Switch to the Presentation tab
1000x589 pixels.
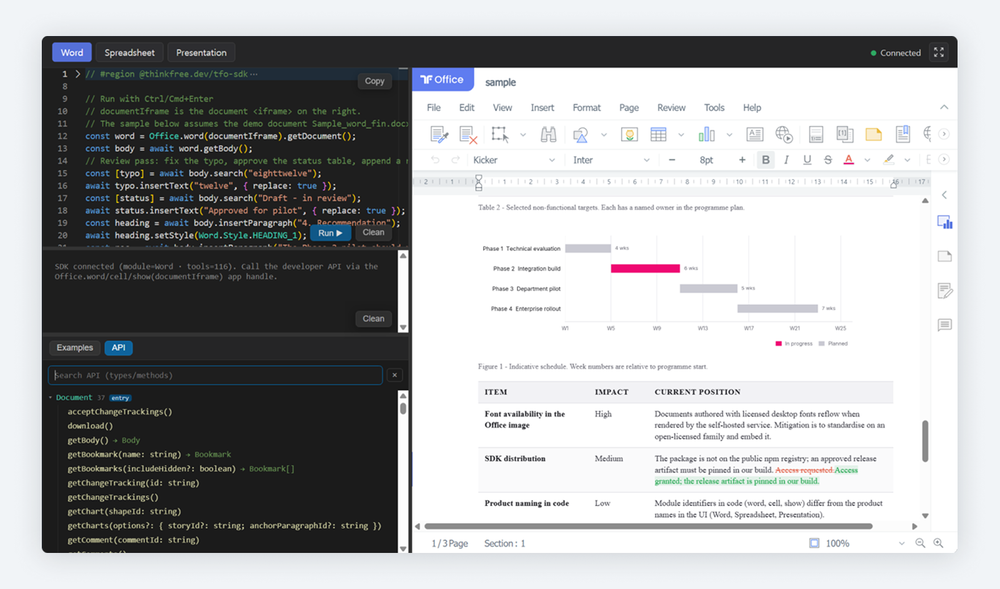201,53
